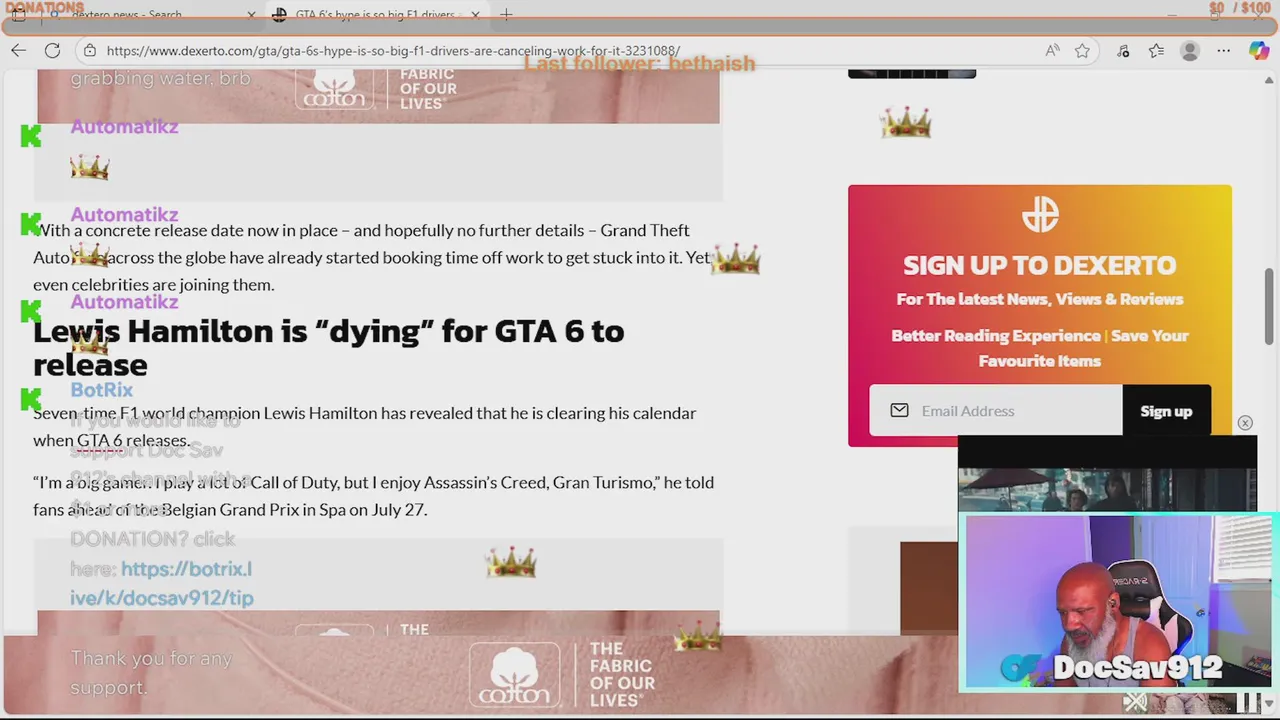1280x720 pixels.
Task: Pause the bottom ad animation
Action: tap(1249, 703)
